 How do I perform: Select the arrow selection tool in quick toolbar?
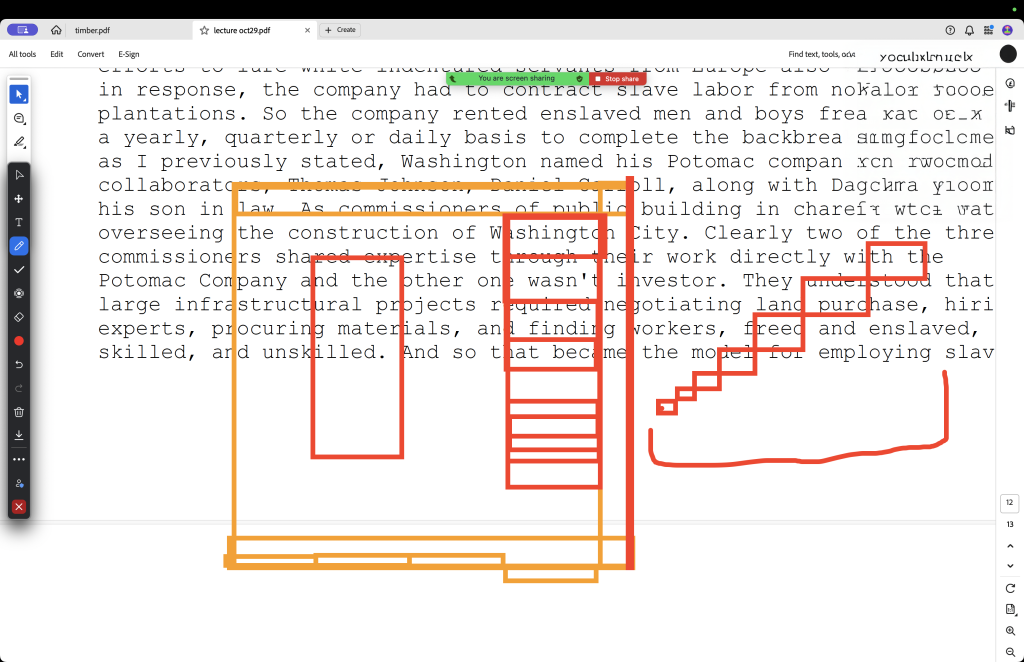coord(19,94)
